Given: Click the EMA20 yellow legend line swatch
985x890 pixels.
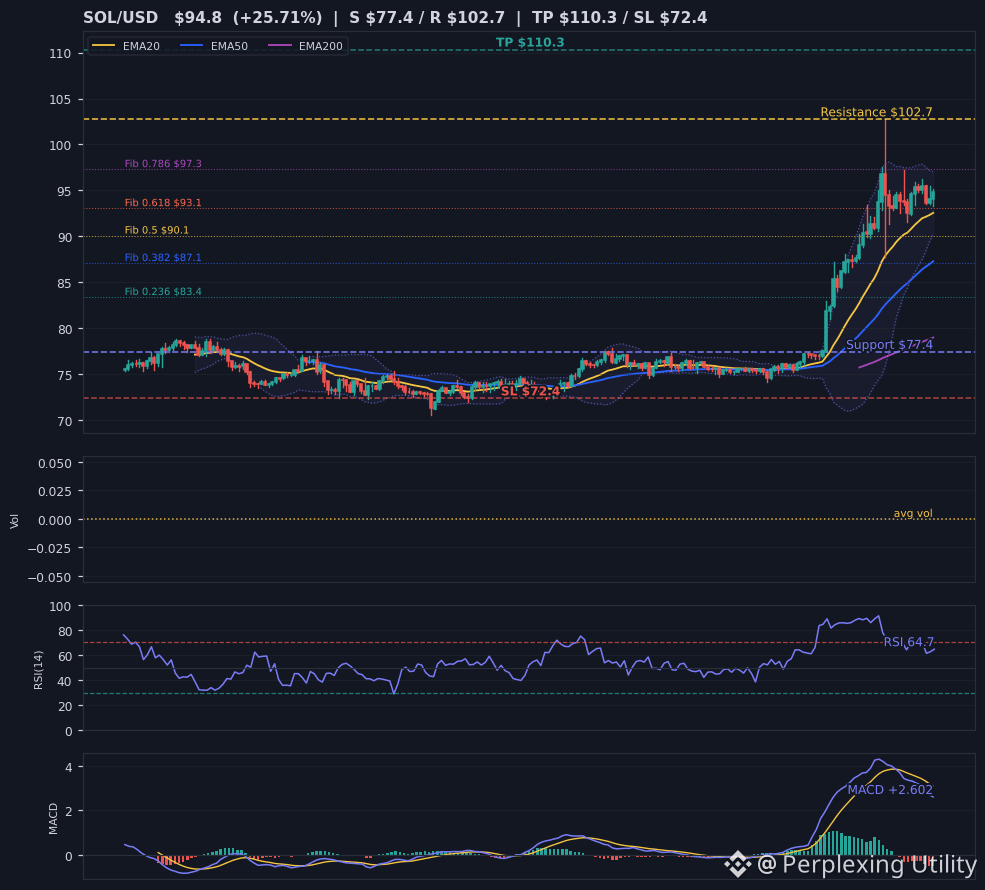Looking at the screenshot, I should pyautogui.click(x=104, y=46).
